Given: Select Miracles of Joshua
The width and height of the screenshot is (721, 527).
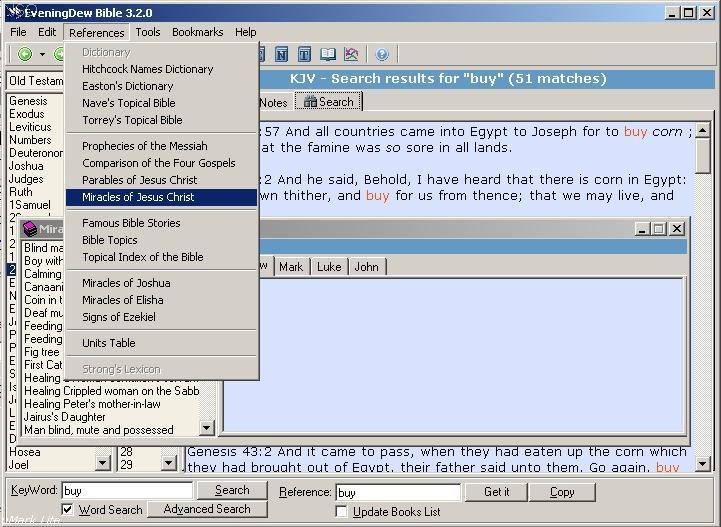Looking at the screenshot, I should click(x=161, y=283).
